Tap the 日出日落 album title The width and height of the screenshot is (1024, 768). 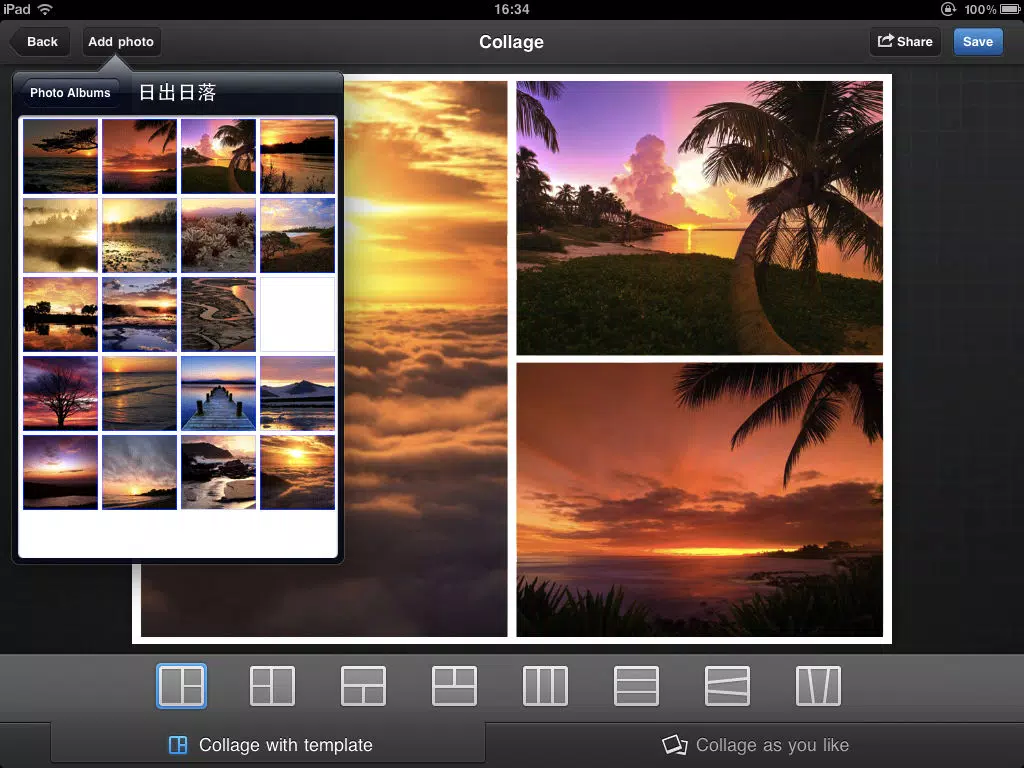[178, 93]
